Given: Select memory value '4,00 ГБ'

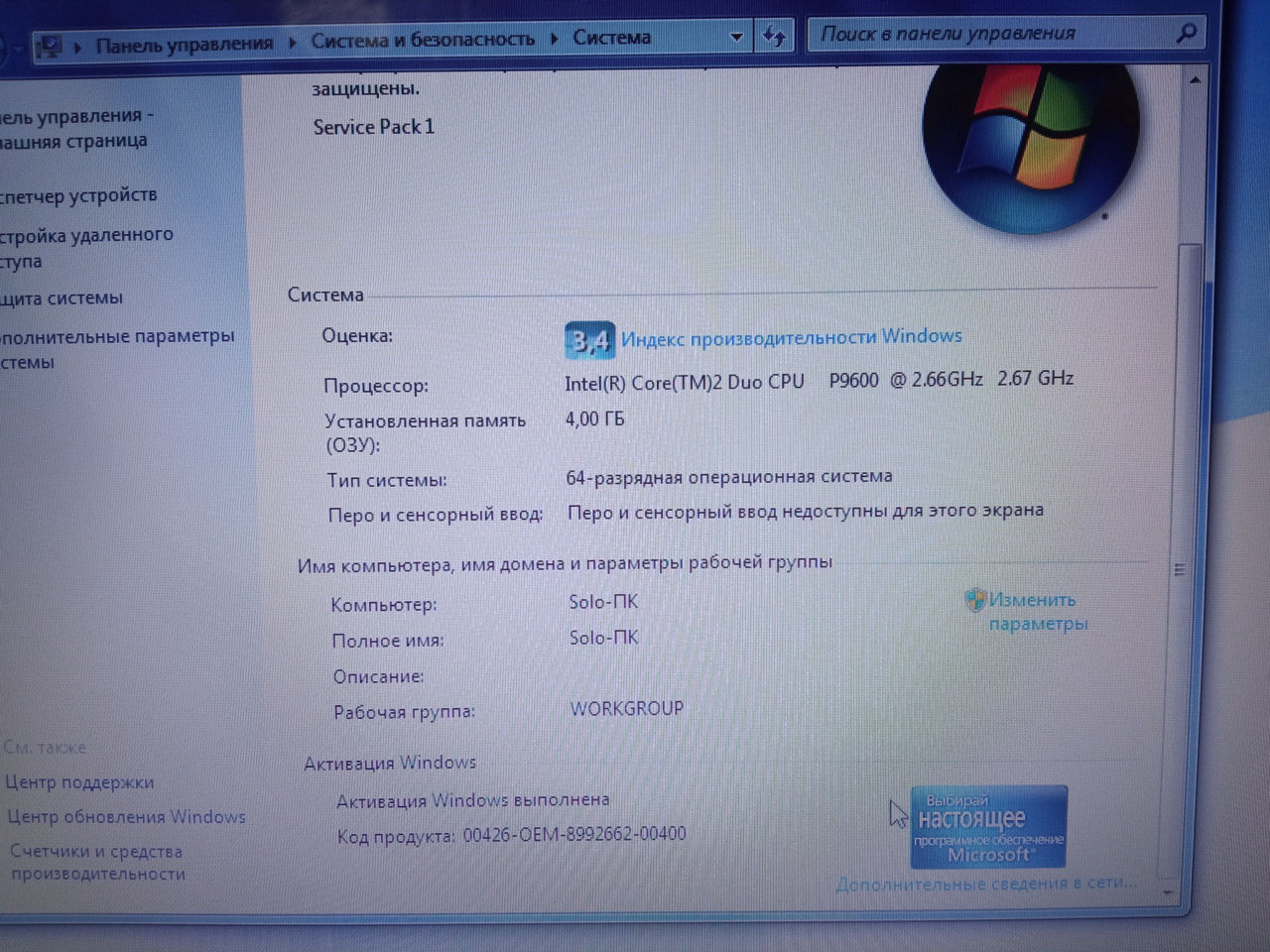Looking at the screenshot, I should pyautogui.click(x=595, y=419).
